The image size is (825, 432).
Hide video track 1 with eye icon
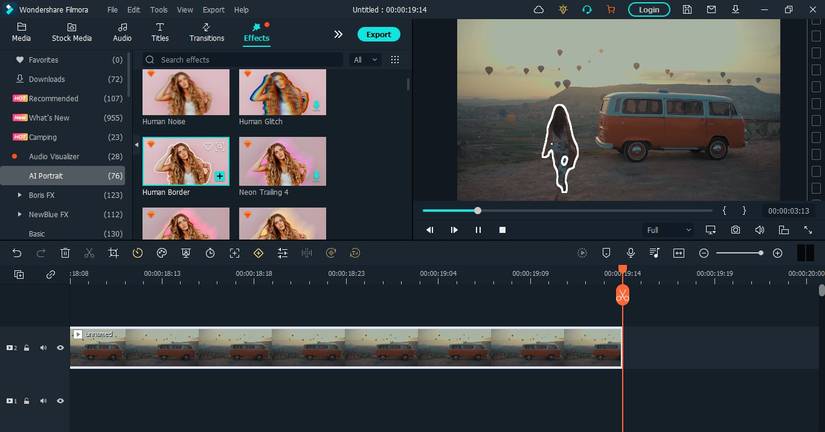click(x=60, y=401)
